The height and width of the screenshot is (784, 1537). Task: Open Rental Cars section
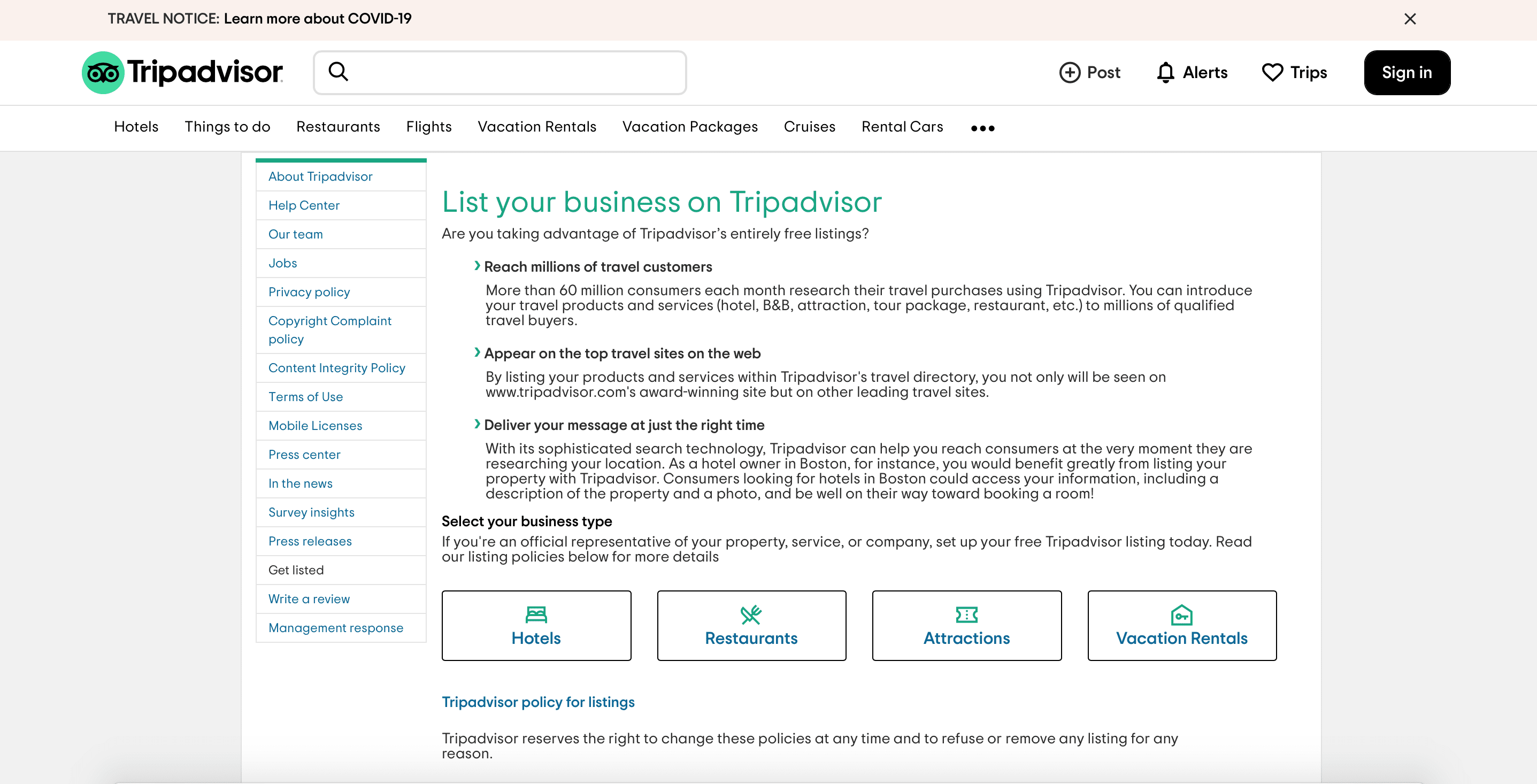click(902, 127)
